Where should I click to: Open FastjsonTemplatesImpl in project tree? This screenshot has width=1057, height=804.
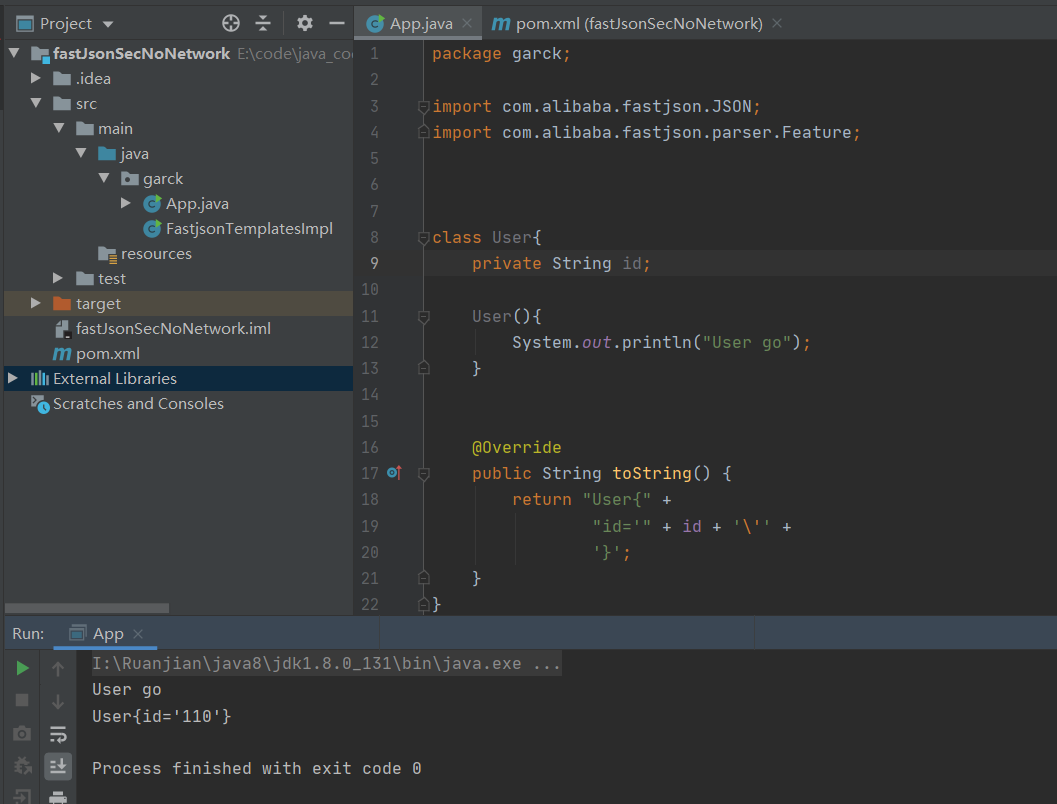pyautogui.click(x=248, y=229)
